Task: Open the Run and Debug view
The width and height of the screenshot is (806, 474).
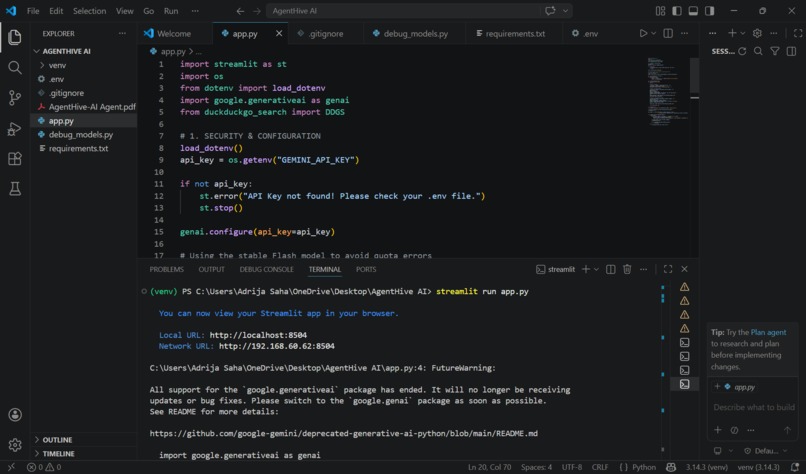Action: click(15, 129)
